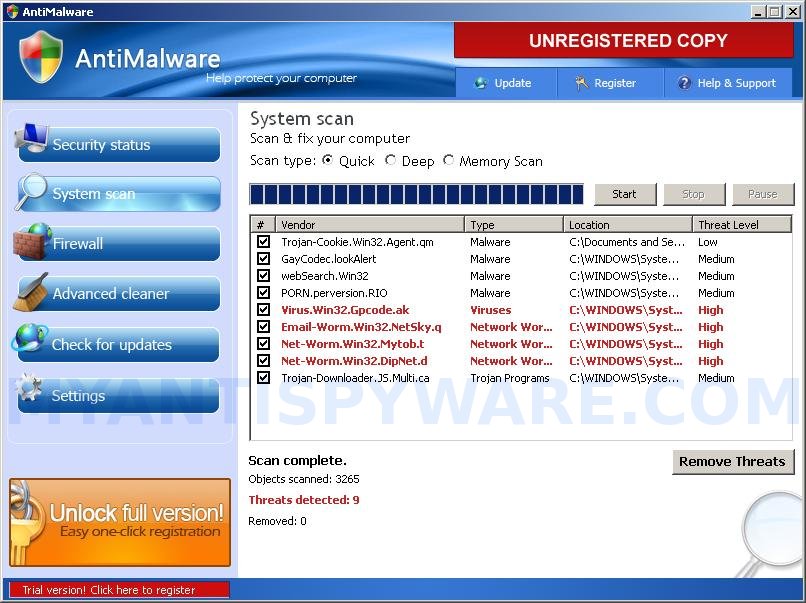Viewport: 806px width, 603px height.
Task: Open the Firewall section
Action: (119, 244)
